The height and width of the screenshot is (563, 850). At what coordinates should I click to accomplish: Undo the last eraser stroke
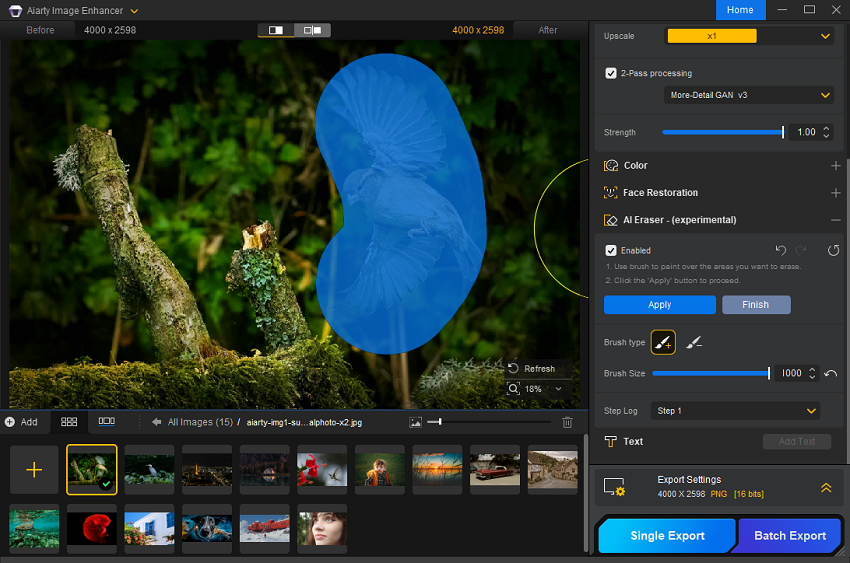[x=781, y=250]
